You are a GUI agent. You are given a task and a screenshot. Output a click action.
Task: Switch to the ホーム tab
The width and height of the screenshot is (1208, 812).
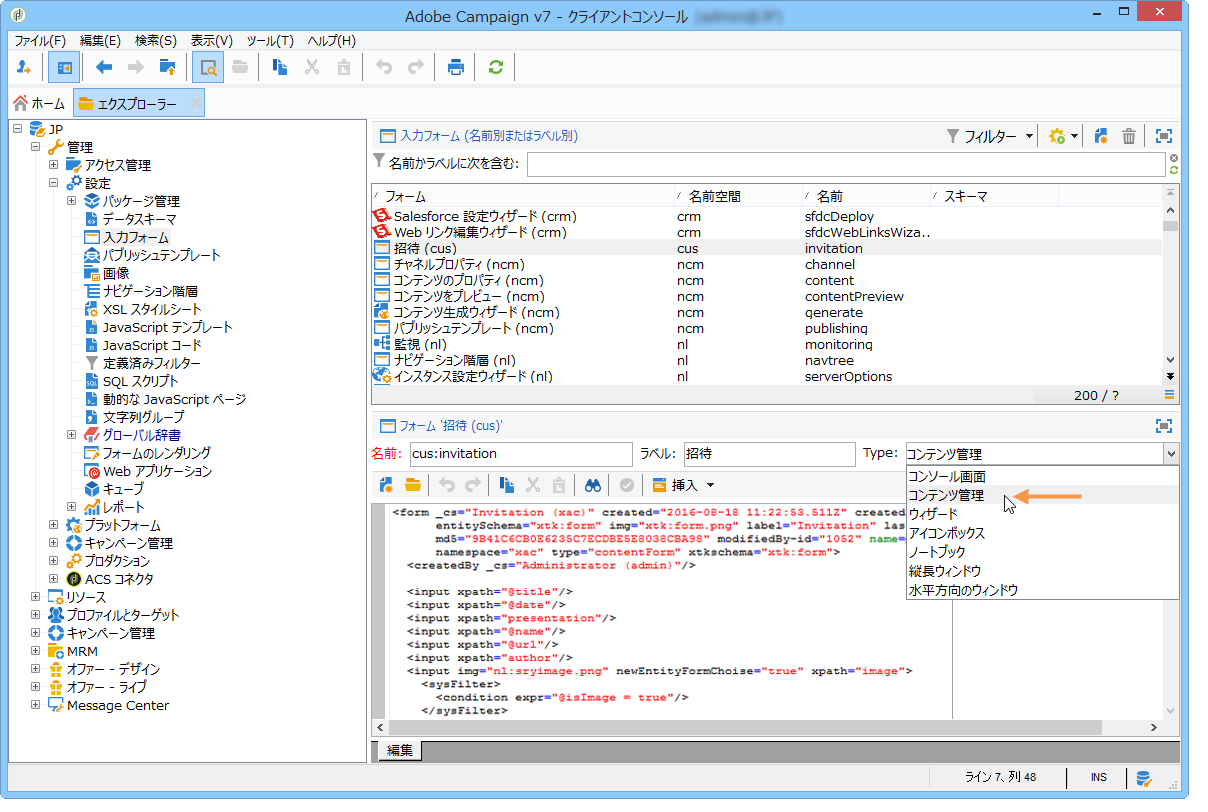click(x=39, y=103)
